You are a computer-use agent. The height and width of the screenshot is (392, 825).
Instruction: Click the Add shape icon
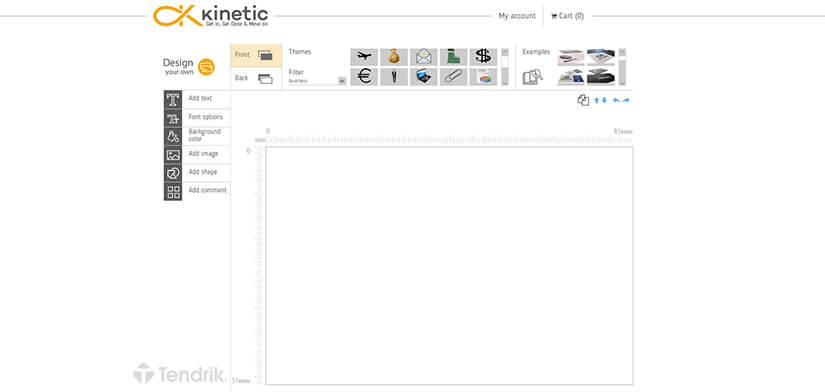(x=173, y=173)
